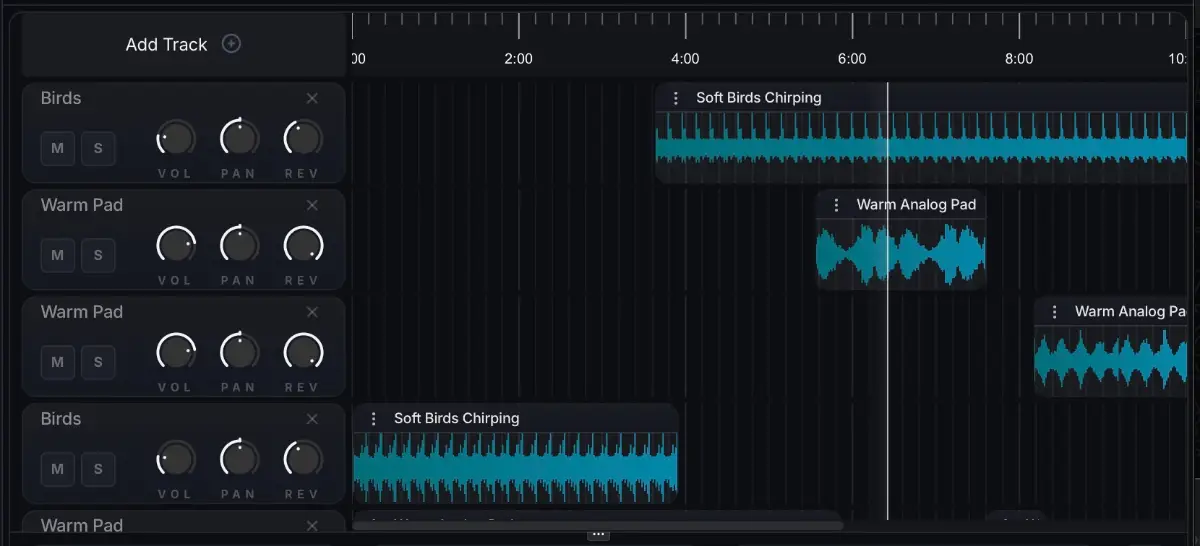Solo the top Birds track
The width and height of the screenshot is (1200, 546).
[98, 148]
